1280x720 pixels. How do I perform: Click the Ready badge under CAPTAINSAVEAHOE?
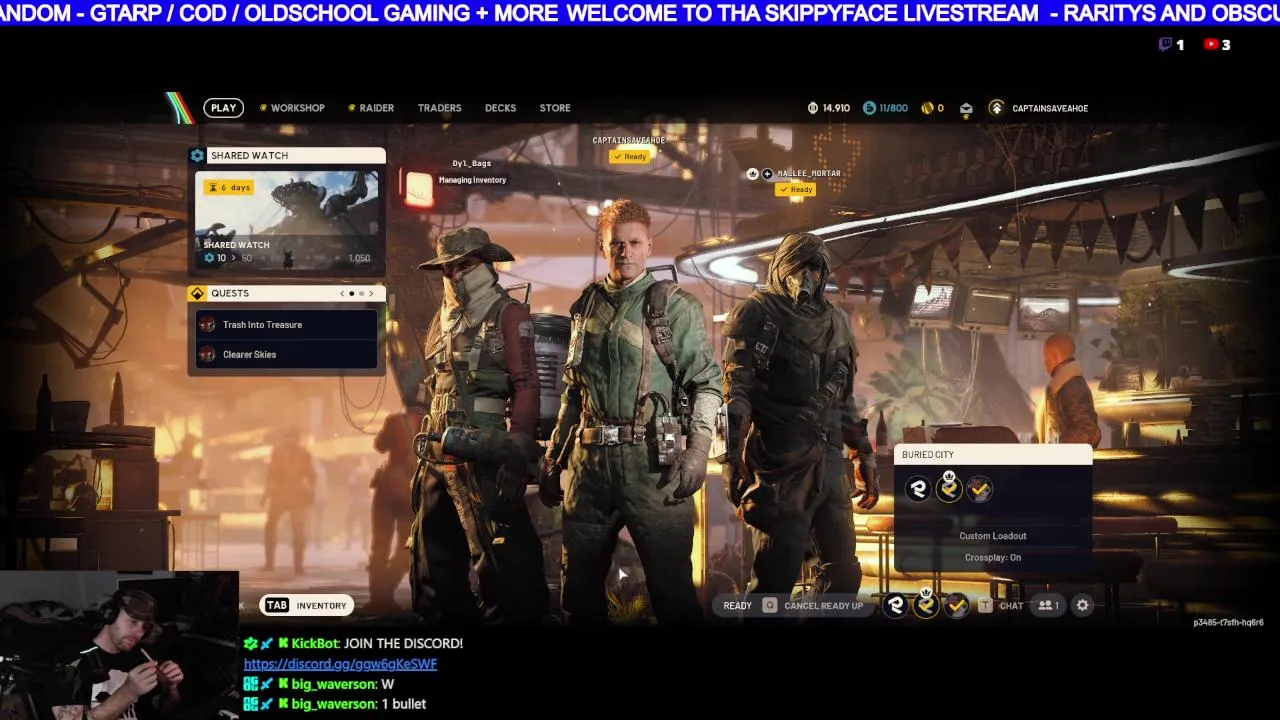629,156
